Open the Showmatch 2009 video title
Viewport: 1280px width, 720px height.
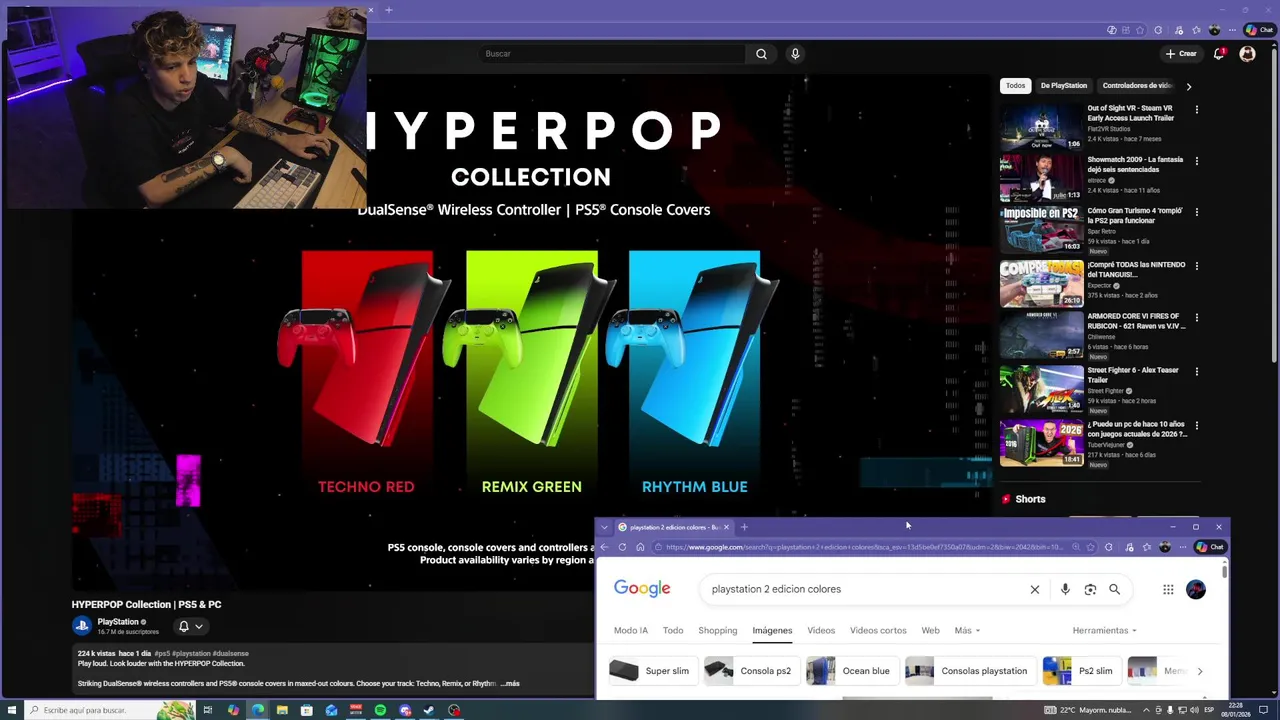click(1135, 164)
